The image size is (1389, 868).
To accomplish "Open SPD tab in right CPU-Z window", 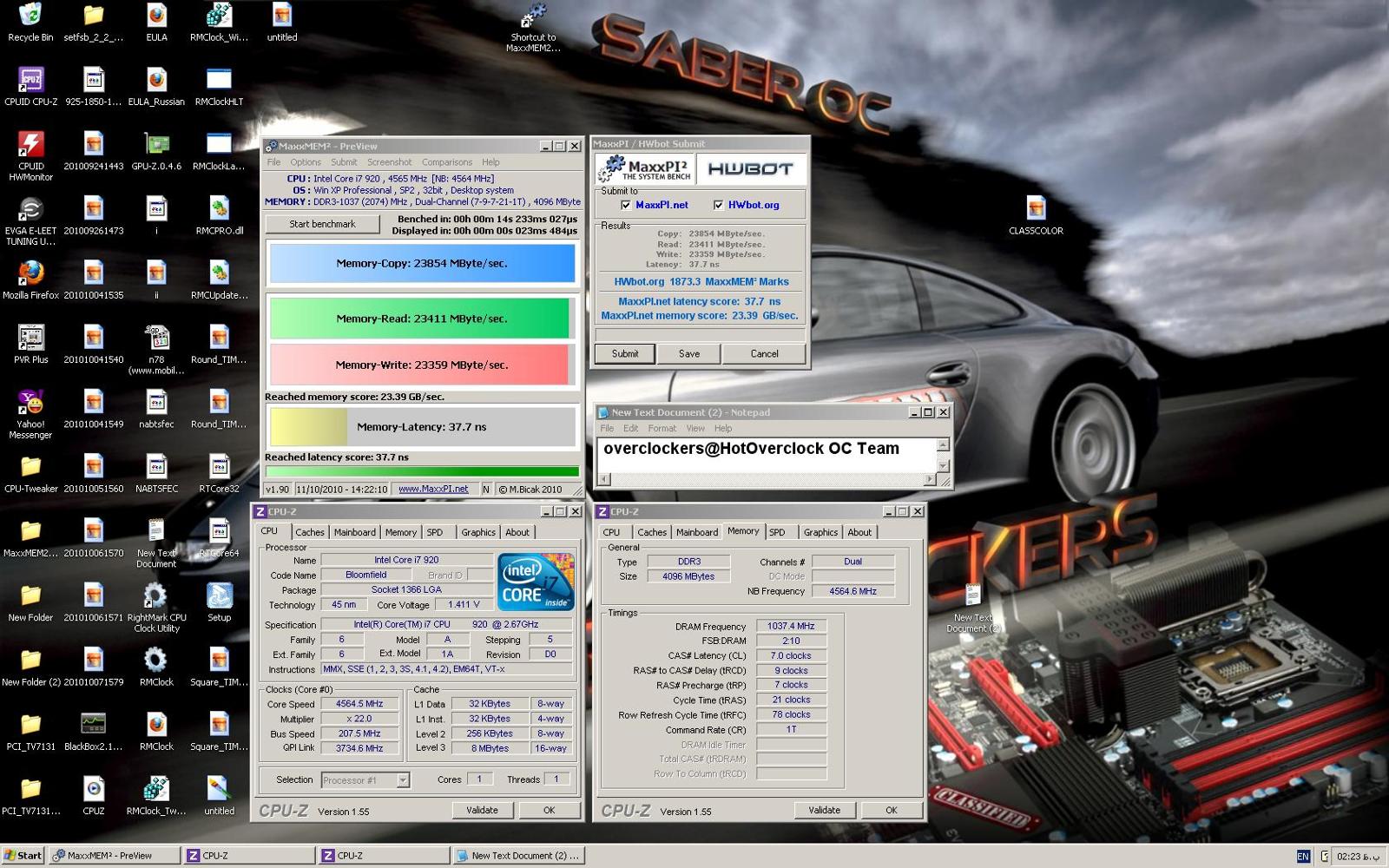I will coord(777,532).
